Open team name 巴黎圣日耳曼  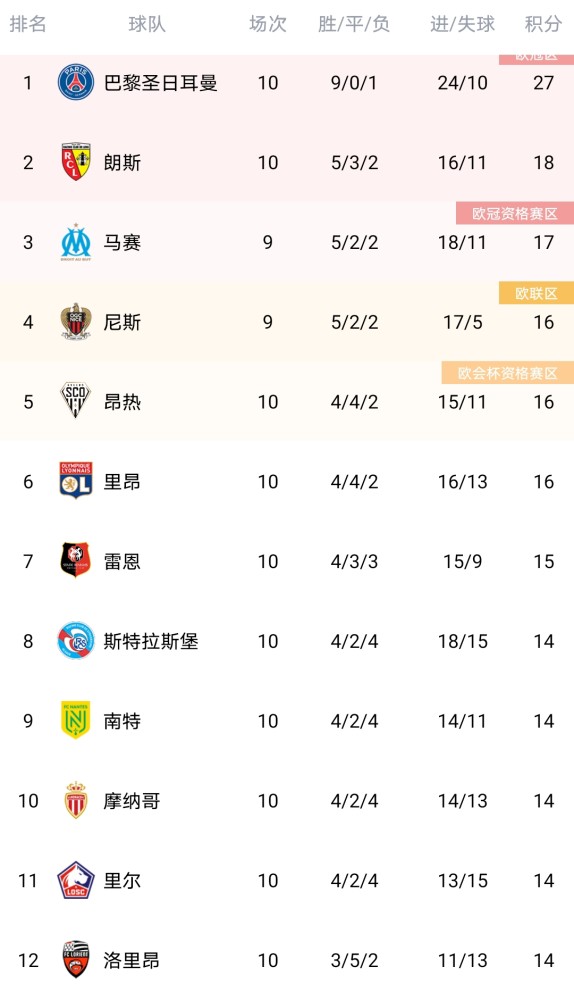[x=161, y=83]
